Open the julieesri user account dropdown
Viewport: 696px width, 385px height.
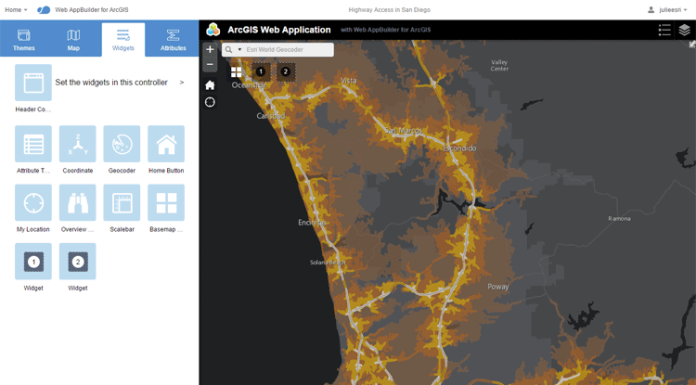(668, 10)
